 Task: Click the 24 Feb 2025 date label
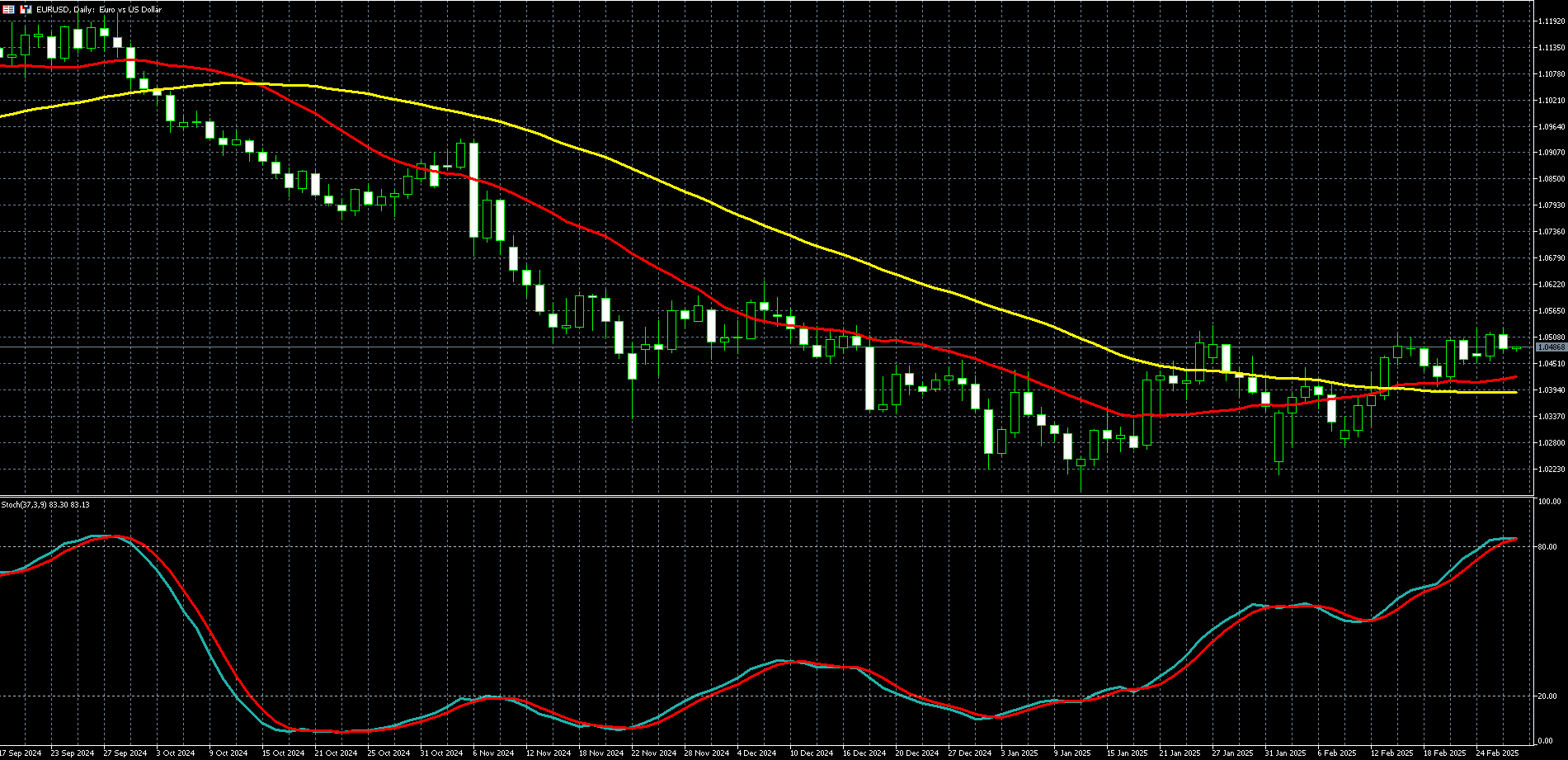1497,753
